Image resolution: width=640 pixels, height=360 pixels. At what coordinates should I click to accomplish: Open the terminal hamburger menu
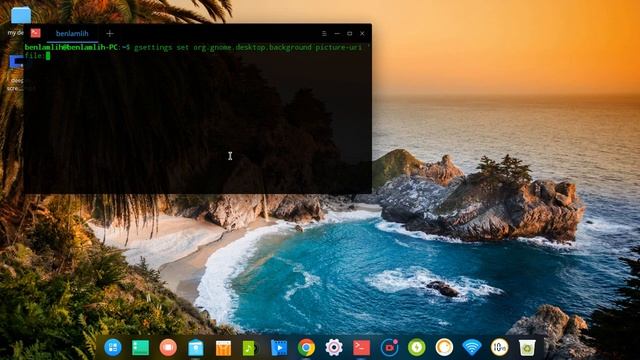(324, 33)
